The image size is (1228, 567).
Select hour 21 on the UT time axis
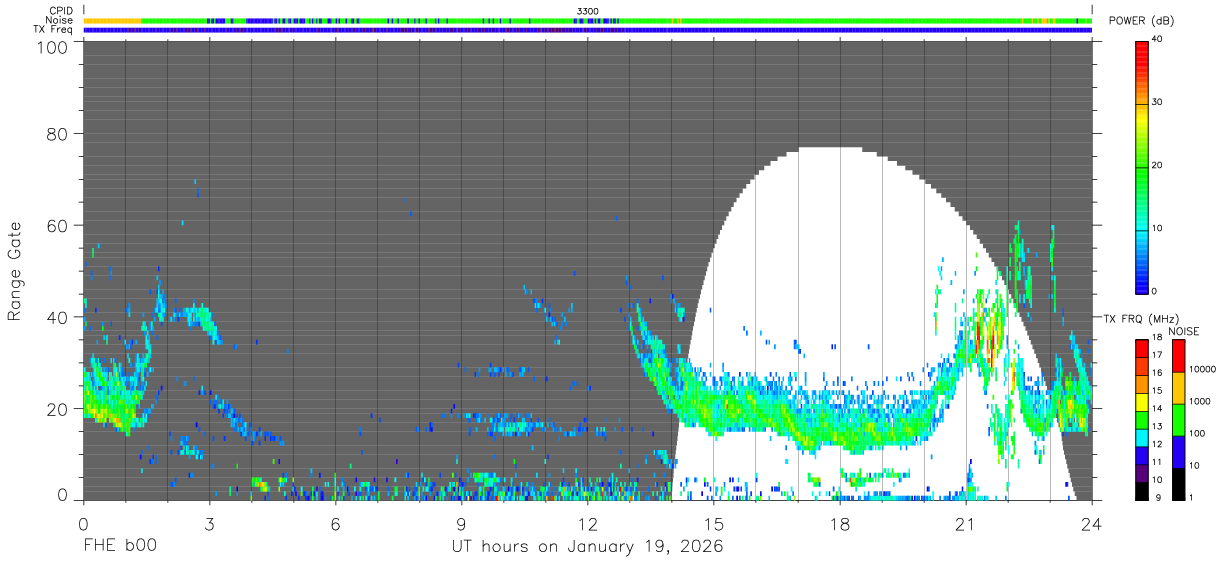(965, 523)
